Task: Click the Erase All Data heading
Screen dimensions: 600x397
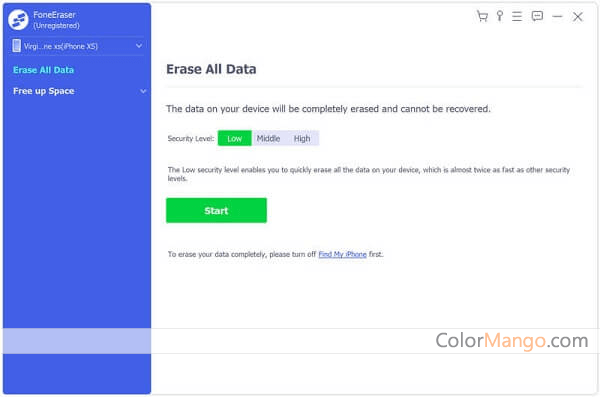Action: pyautogui.click(x=211, y=69)
